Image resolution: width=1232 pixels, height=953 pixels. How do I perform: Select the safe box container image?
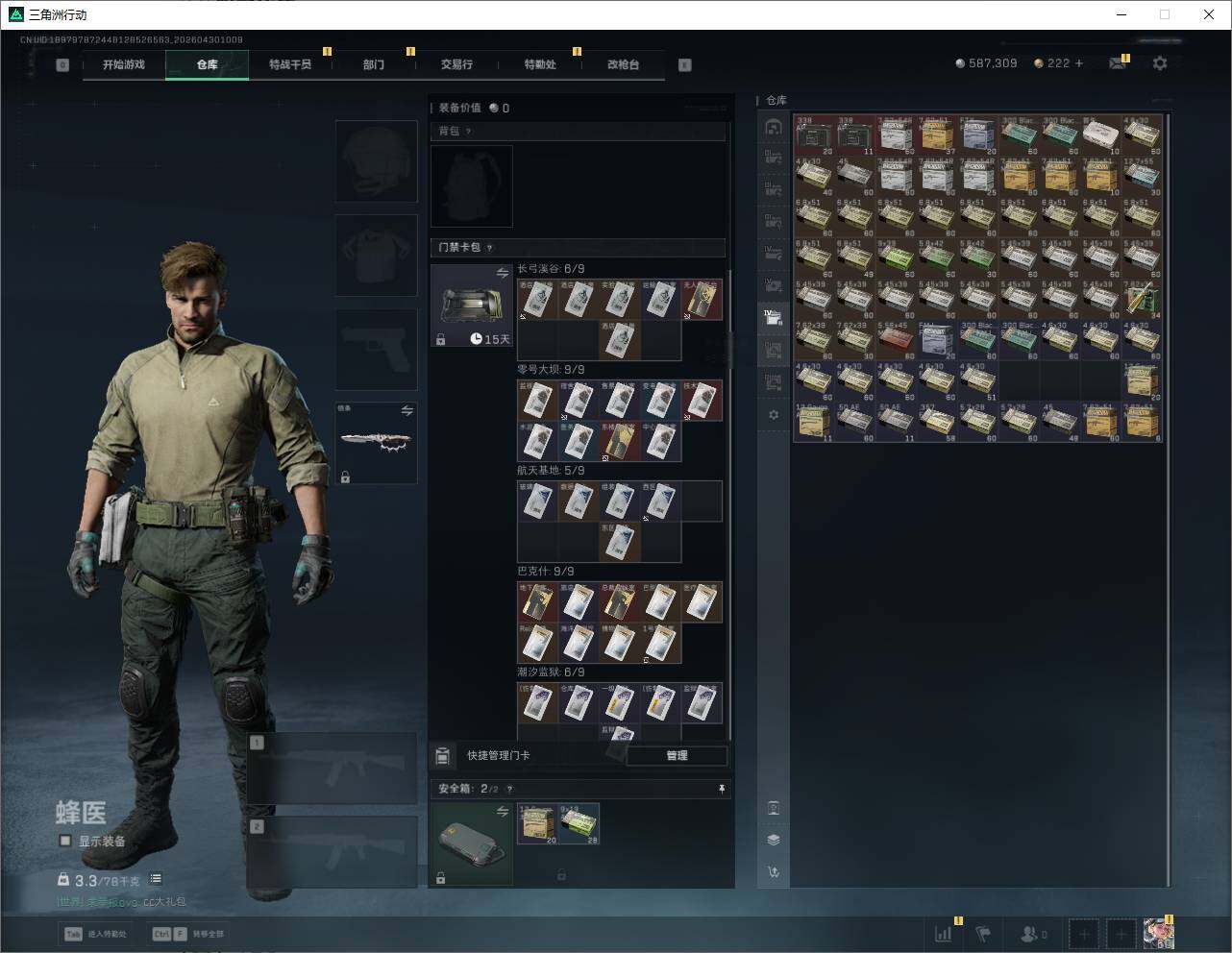[472, 843]
